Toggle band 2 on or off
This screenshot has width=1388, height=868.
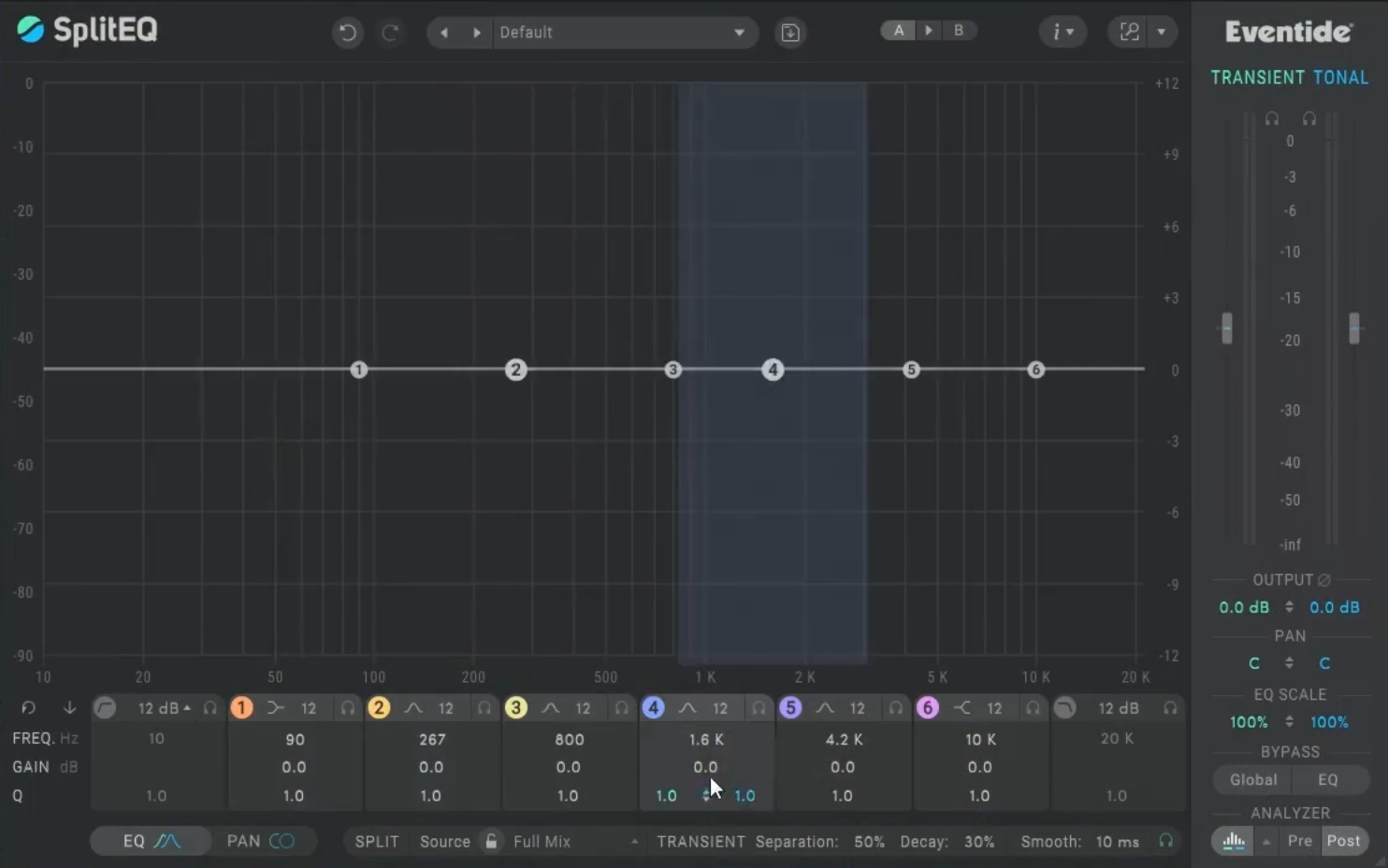[x=379, y=708]
